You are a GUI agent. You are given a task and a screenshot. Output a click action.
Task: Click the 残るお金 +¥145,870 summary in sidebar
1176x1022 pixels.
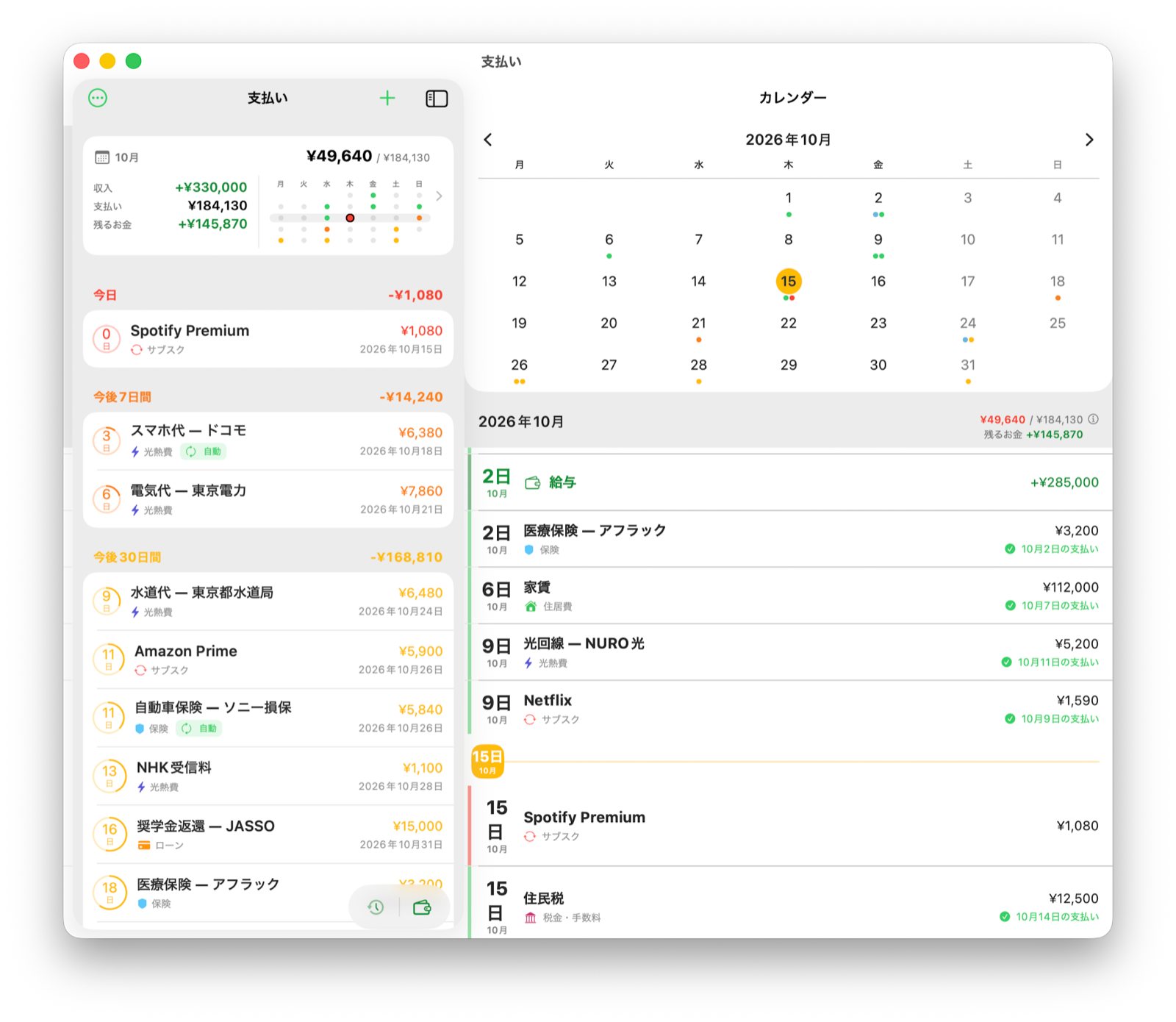213,224
